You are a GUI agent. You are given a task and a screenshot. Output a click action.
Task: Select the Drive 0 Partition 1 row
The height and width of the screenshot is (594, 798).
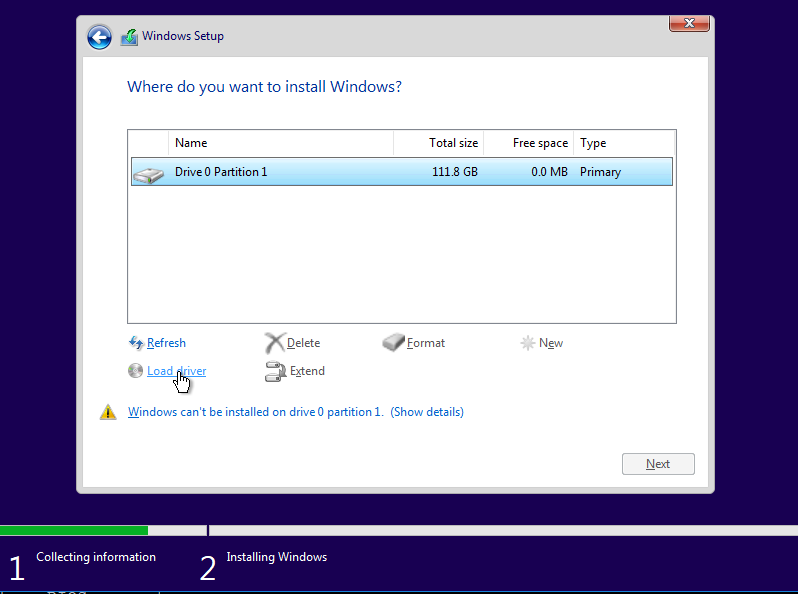tap(402, 172)
